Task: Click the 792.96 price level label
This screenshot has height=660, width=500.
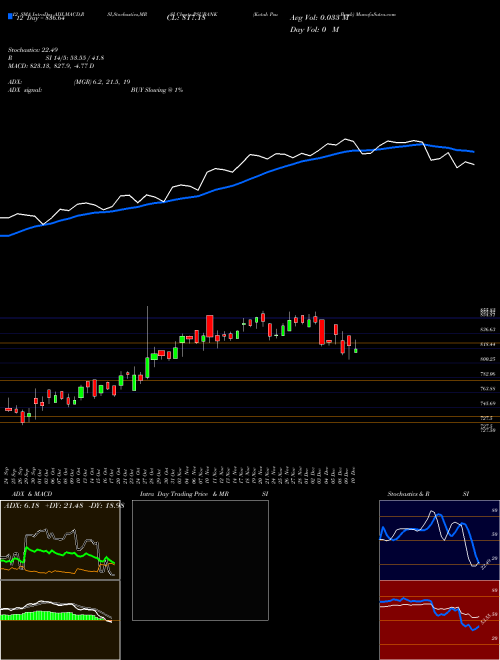Action: coord(488,374)
